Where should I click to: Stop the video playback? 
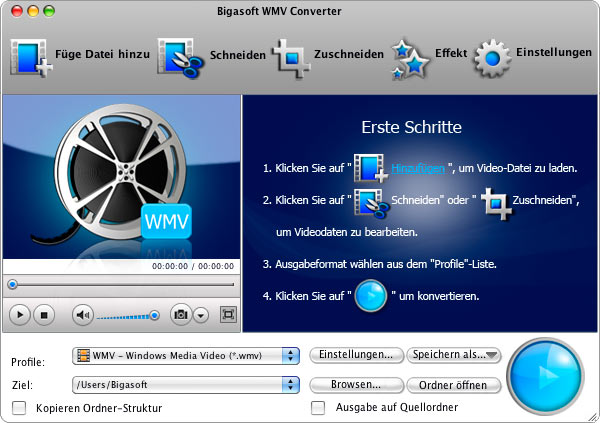[x=44, y=315]
